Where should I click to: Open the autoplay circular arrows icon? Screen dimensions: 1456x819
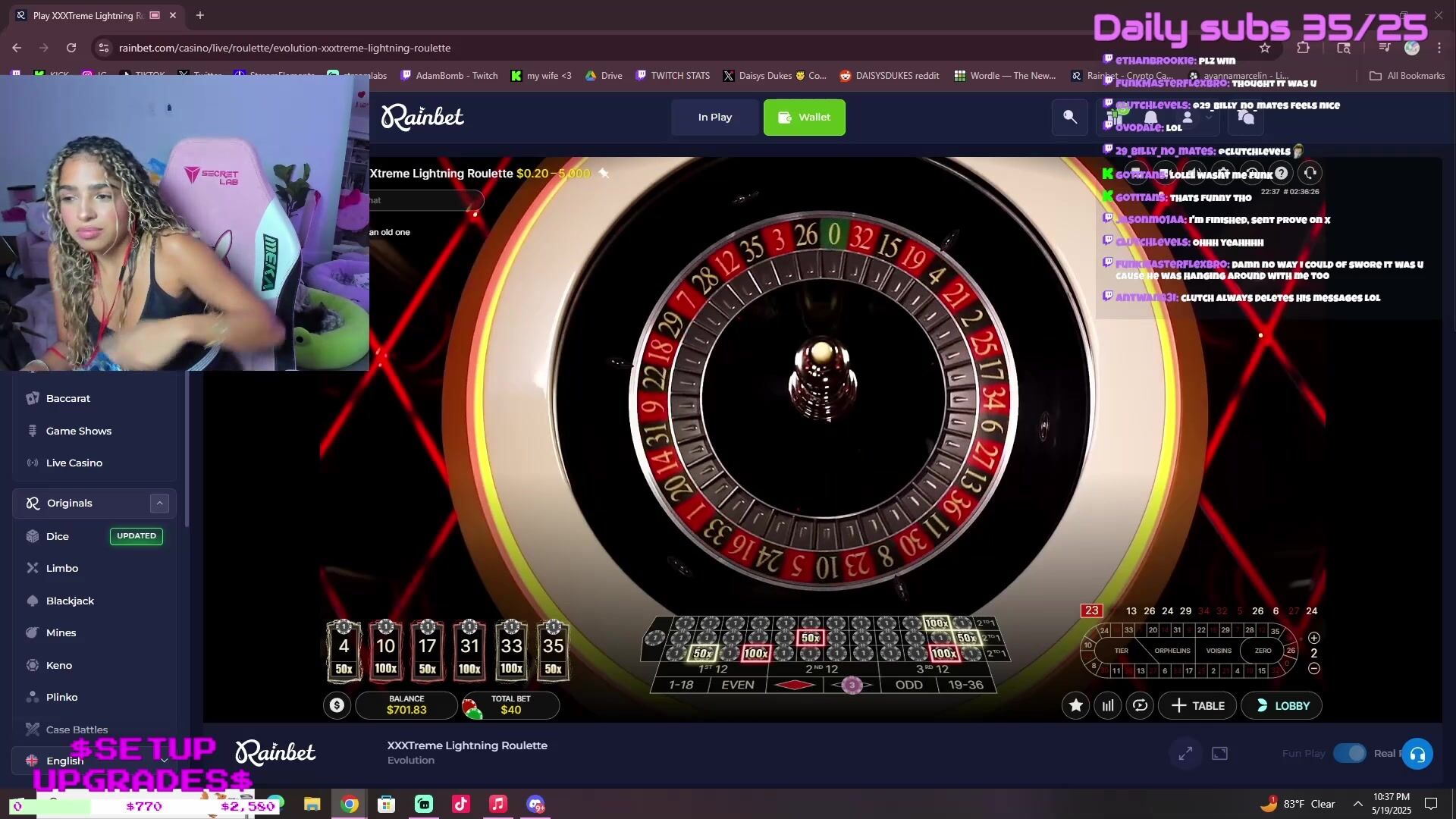[1140, 706]
